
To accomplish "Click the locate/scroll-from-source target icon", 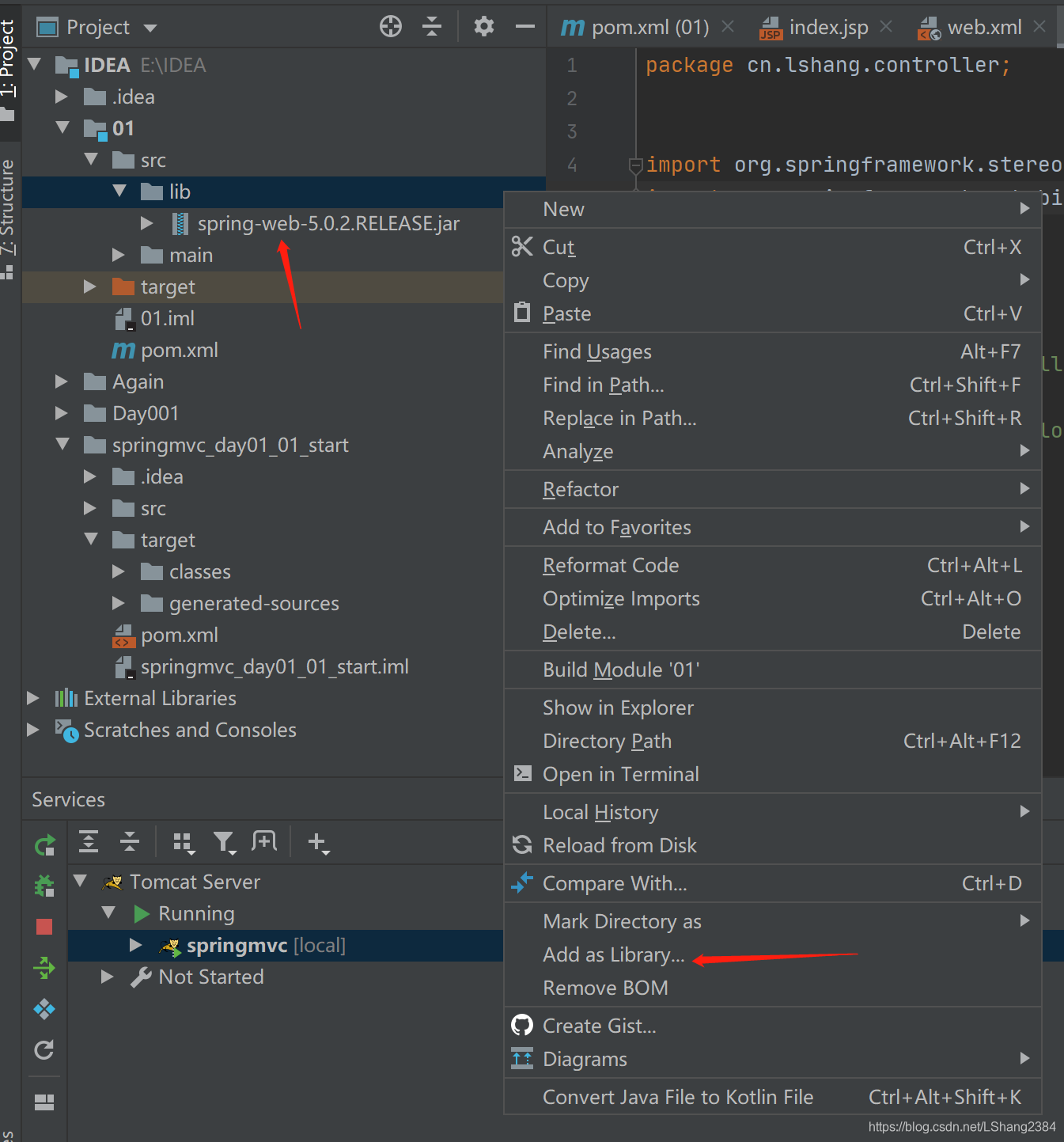I will point(391,26).
